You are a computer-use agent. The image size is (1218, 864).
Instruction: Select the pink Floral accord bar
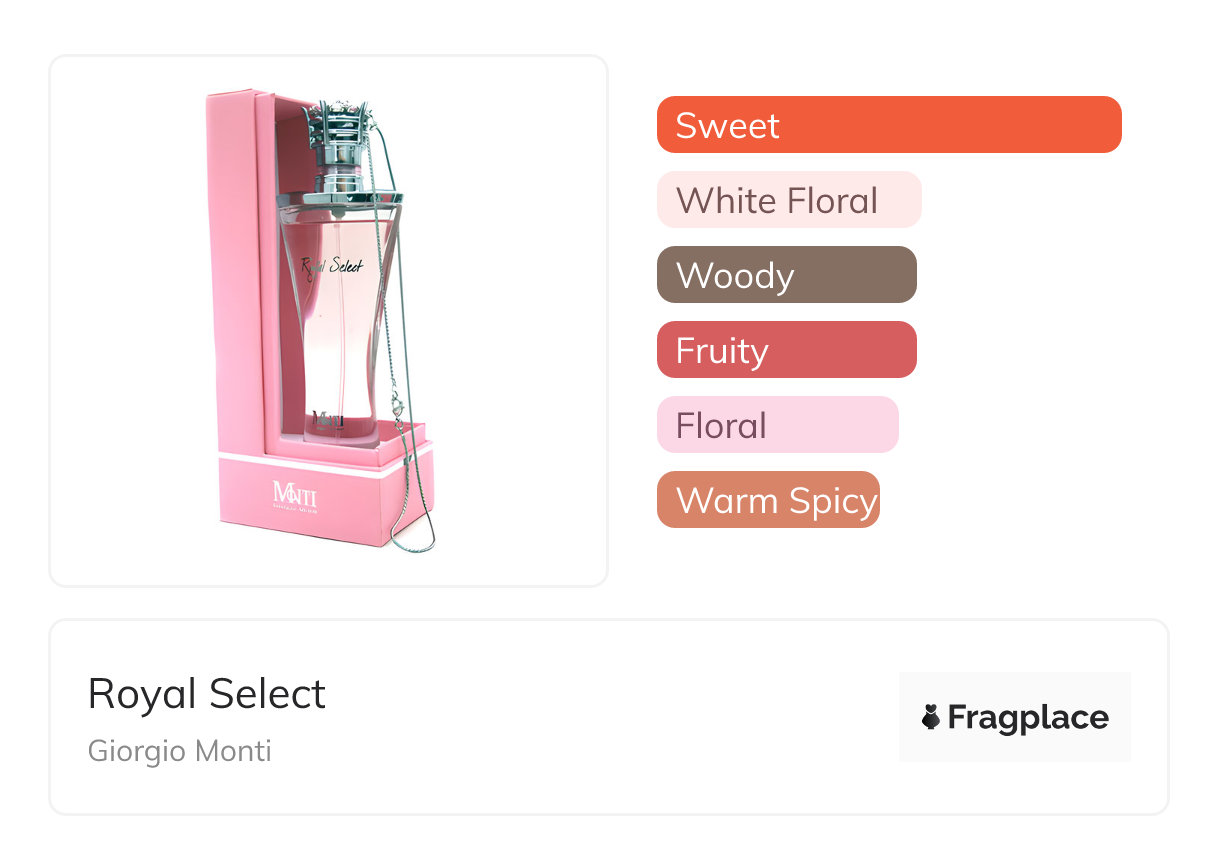click(777, 425)
